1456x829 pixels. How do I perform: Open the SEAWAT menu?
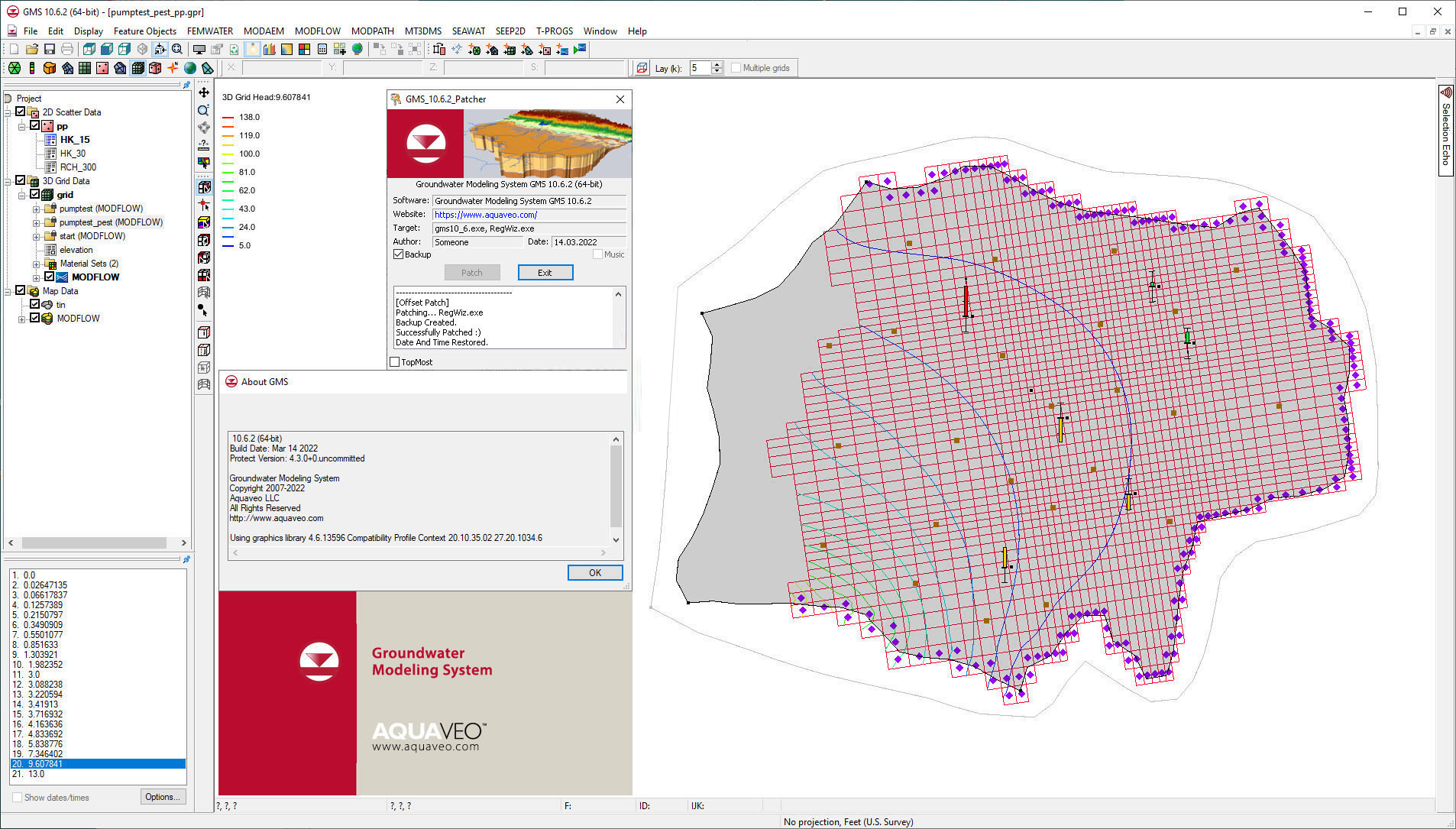[x=468, y=31]
